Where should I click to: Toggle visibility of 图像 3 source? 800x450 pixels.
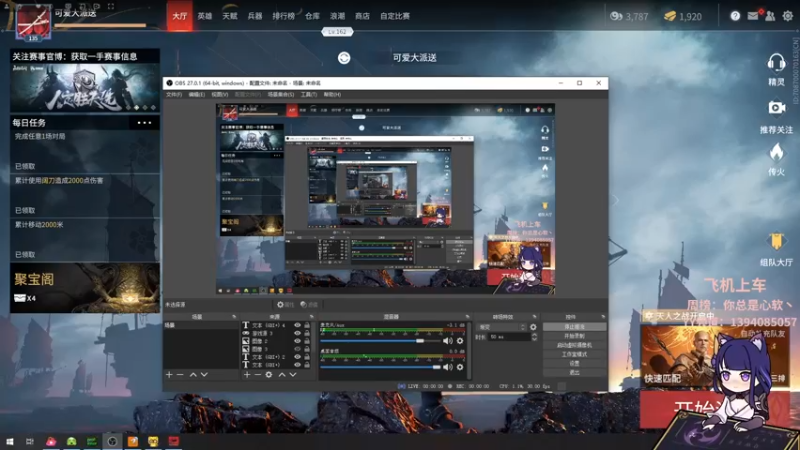pyautogui.click(x=297, y=349)
